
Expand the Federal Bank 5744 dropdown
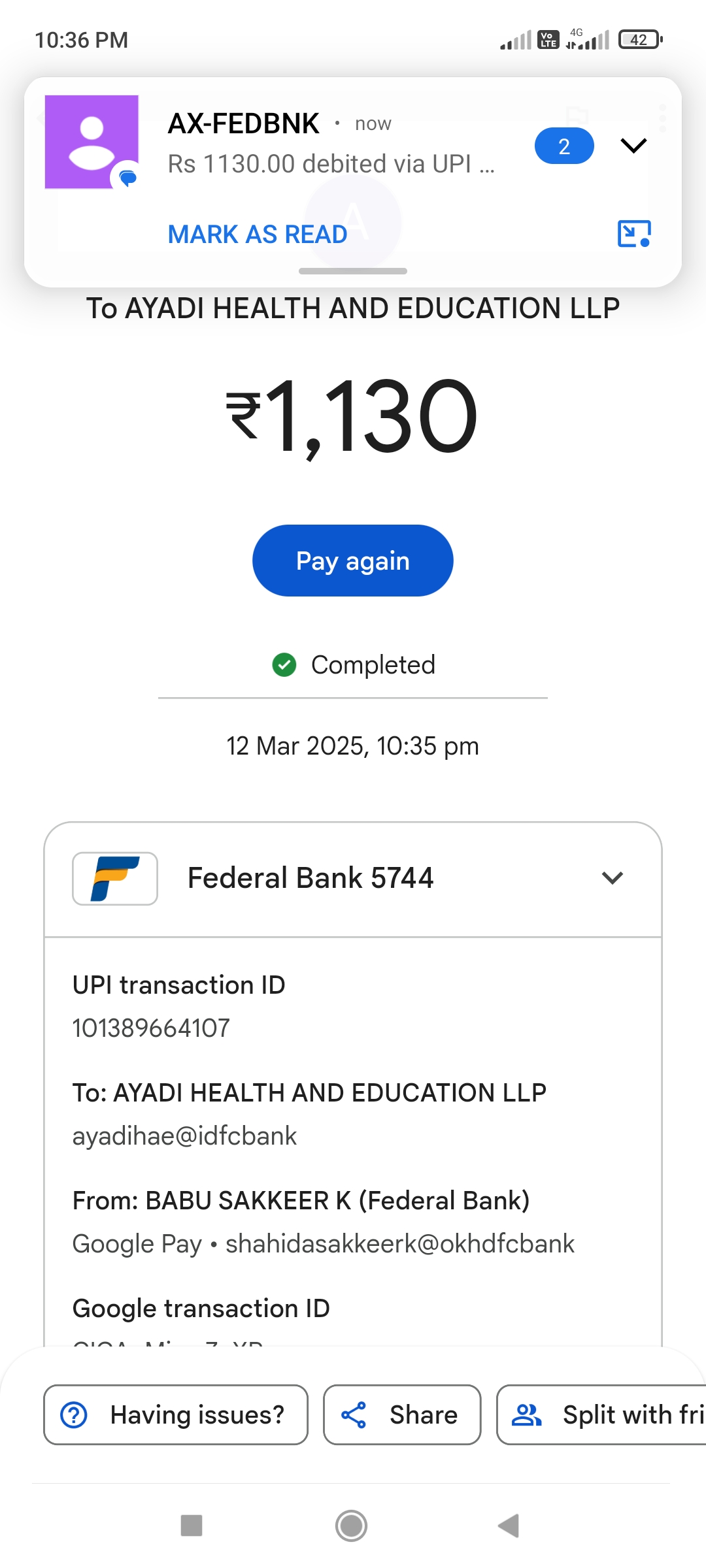pyautogui.click(x=612, y=878)
